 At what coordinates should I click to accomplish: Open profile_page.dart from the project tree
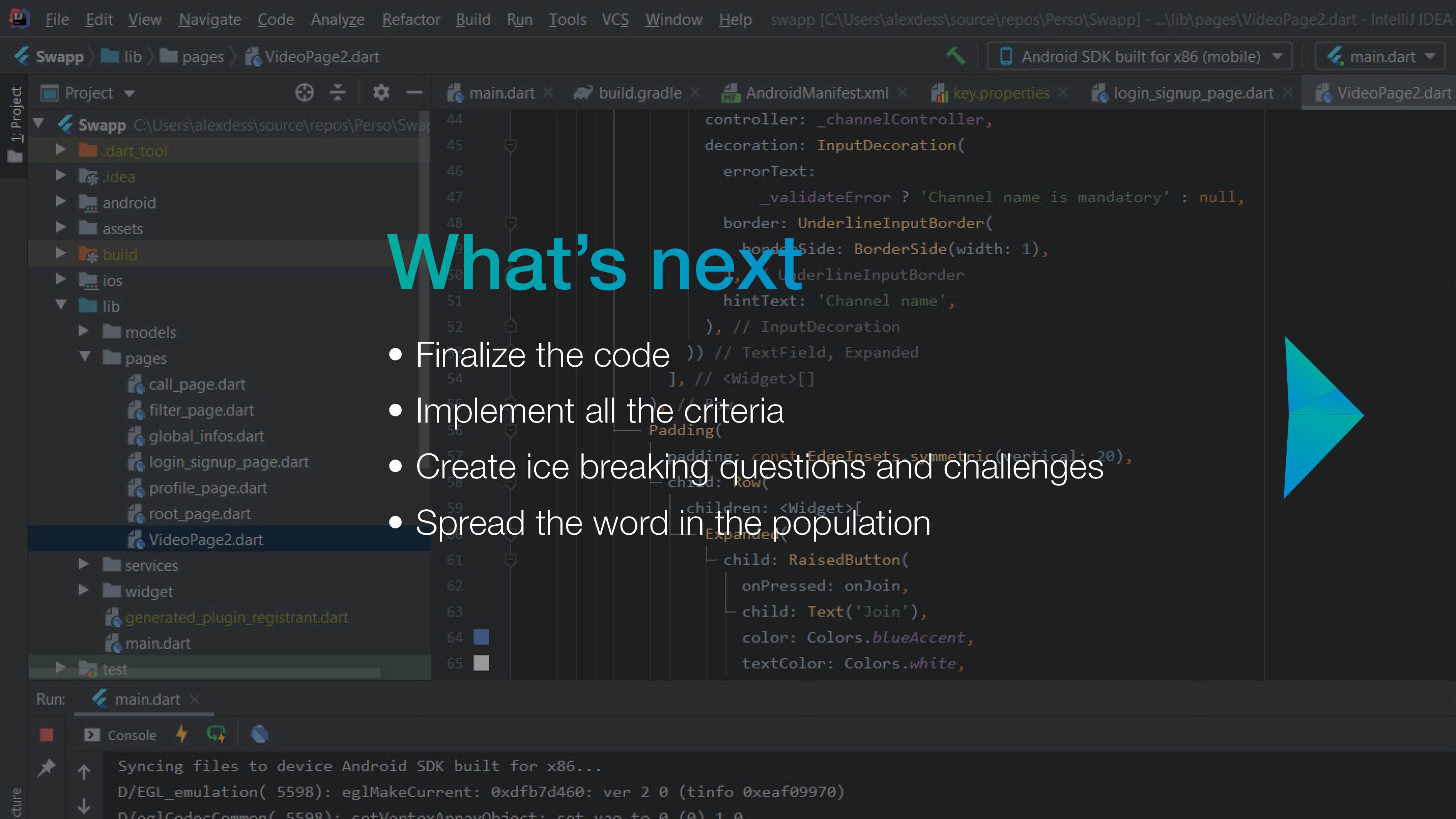pos(208,488)
